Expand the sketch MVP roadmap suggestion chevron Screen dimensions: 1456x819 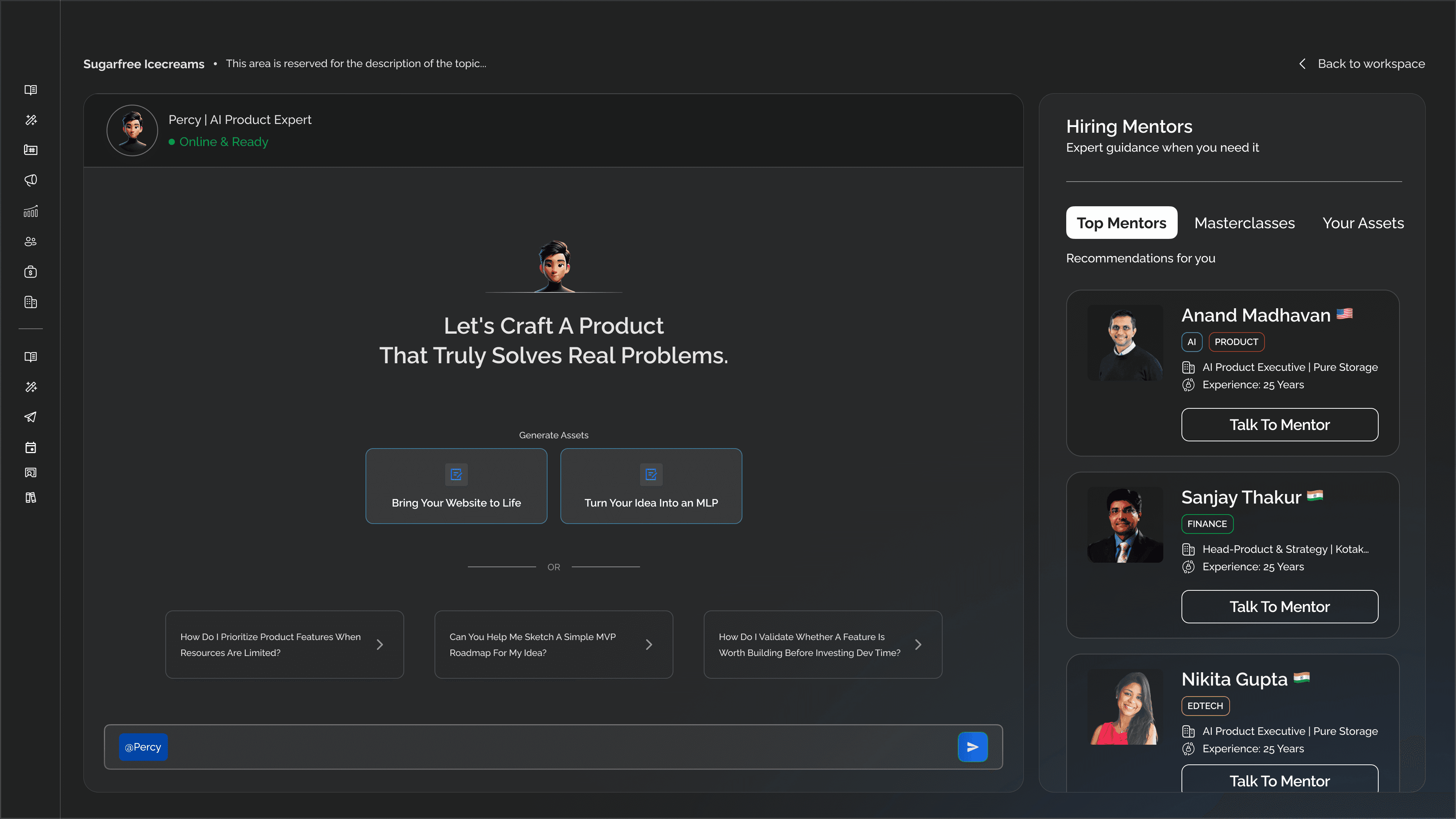(649, 645)
